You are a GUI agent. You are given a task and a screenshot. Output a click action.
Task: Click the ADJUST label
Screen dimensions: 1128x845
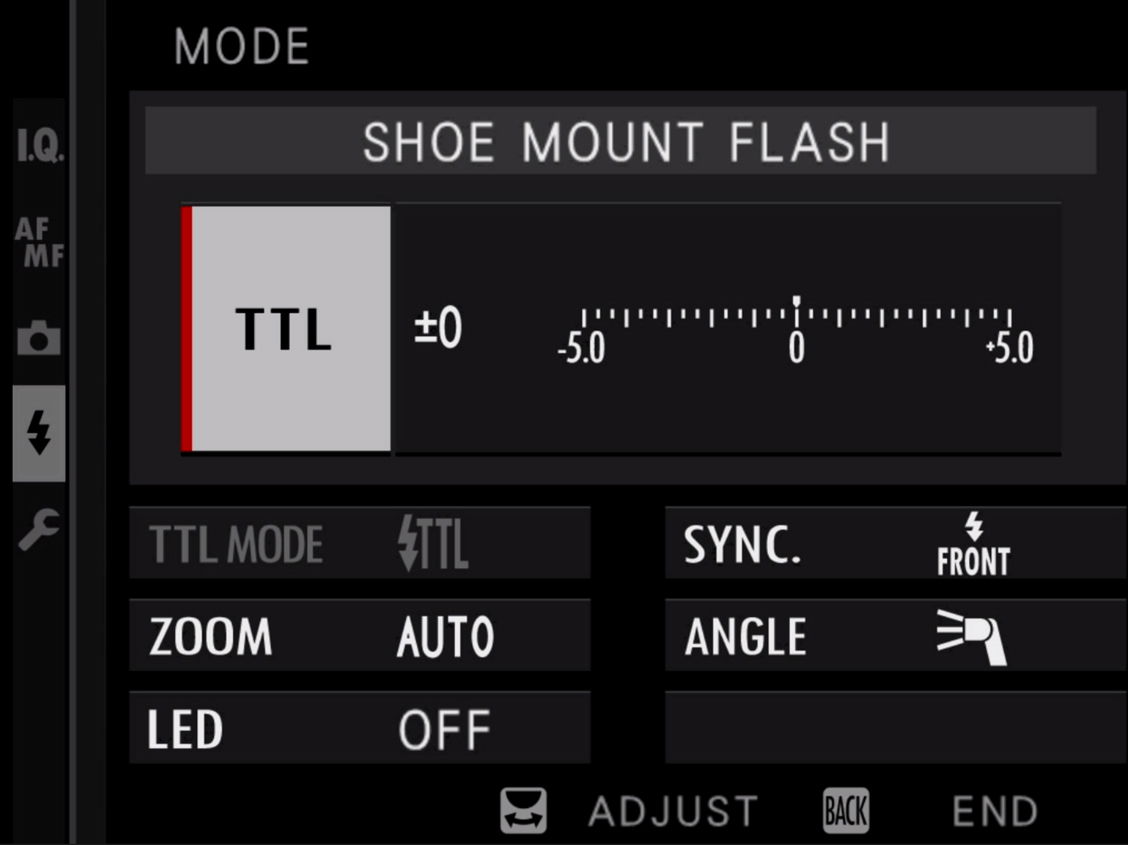pos(672,811)
